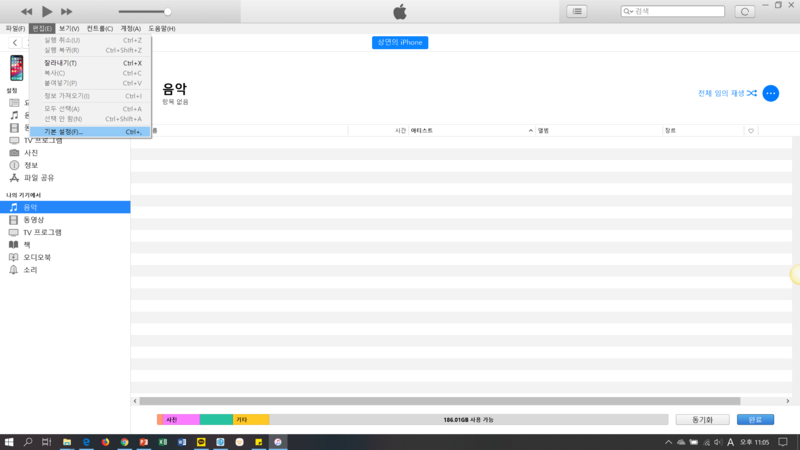Open the Up Next list view icon
This screenshot has width=800, height=450.
coord(577,11)
